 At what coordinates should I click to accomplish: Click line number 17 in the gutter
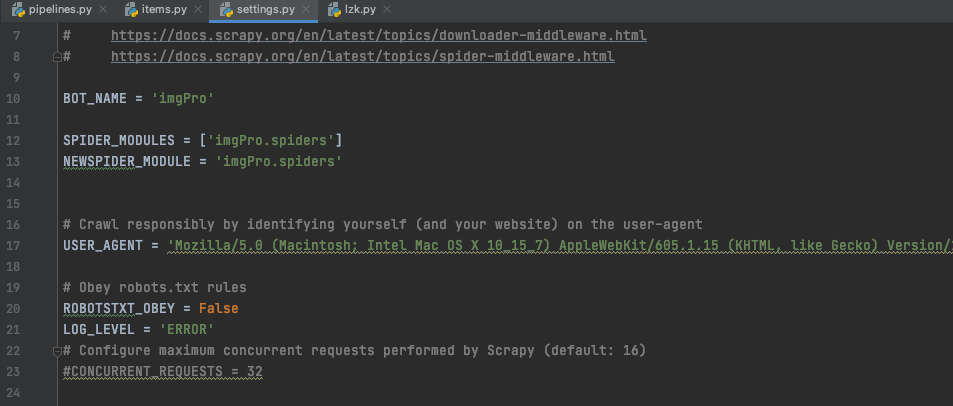[13, 246]
